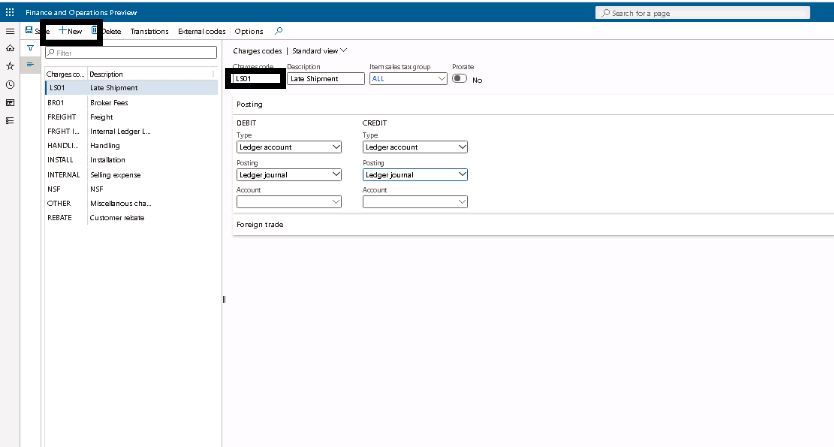Click the Finance and Operations Preview title
Viewport: 834px width, 447px height.
pyautogui.click(x=81, y=12)
